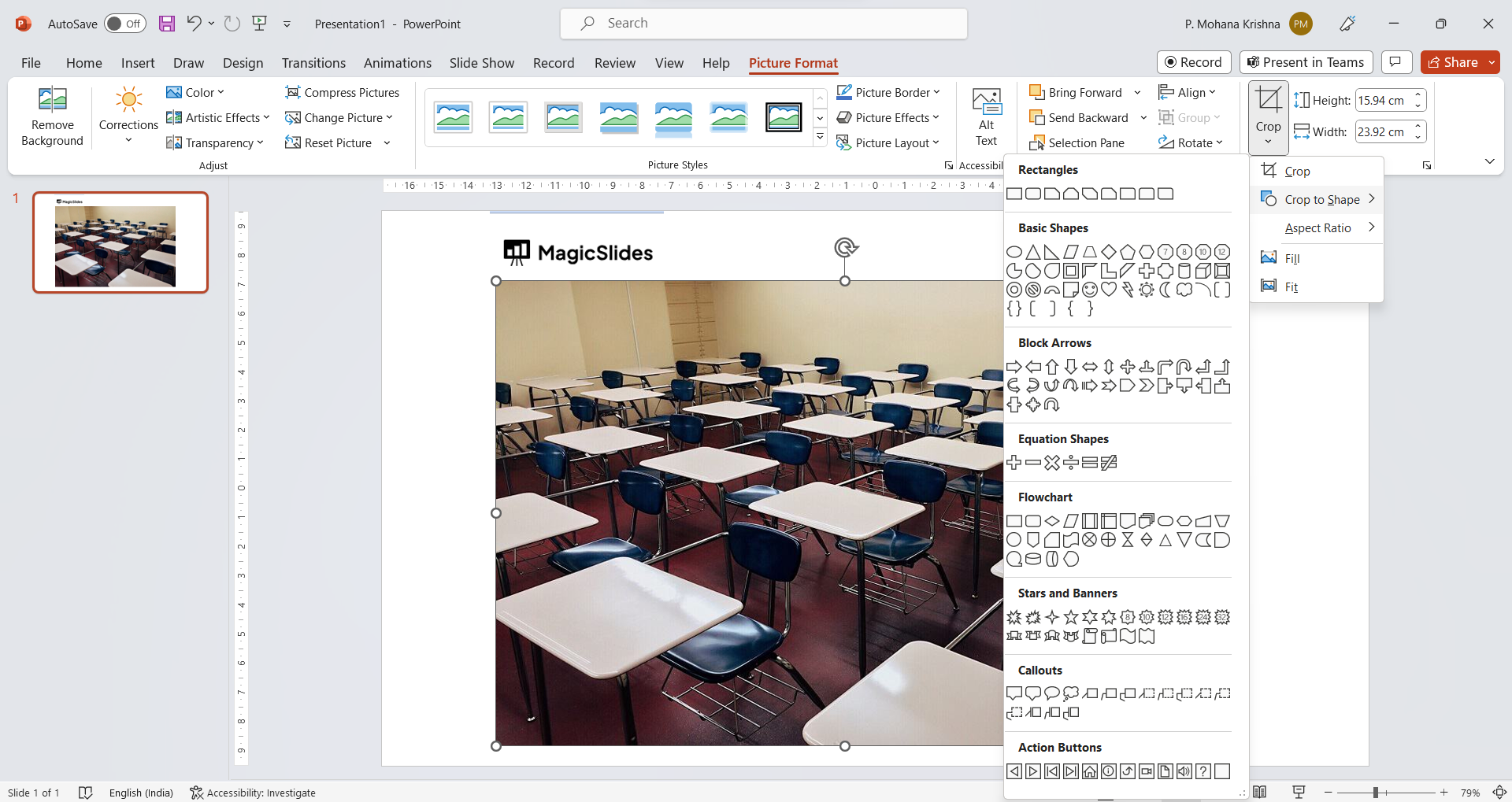The width and height of the screenshot is (1512, 802).
Task: Pick the oval shape in Basic Shapes
Action: tap(1014, 252)
